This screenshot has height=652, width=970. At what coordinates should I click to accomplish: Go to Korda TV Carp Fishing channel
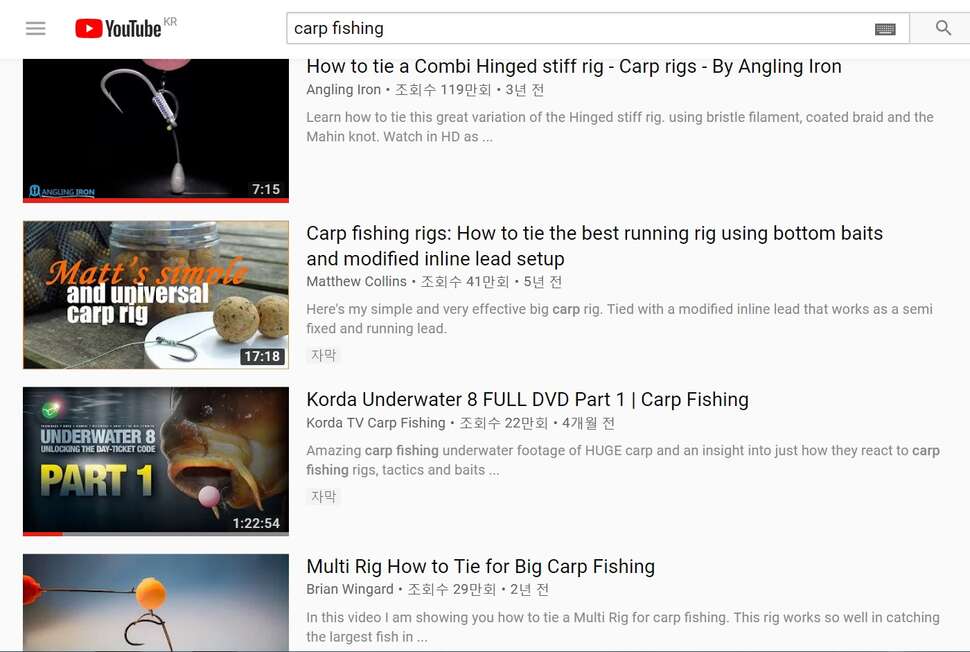point(376,423)
